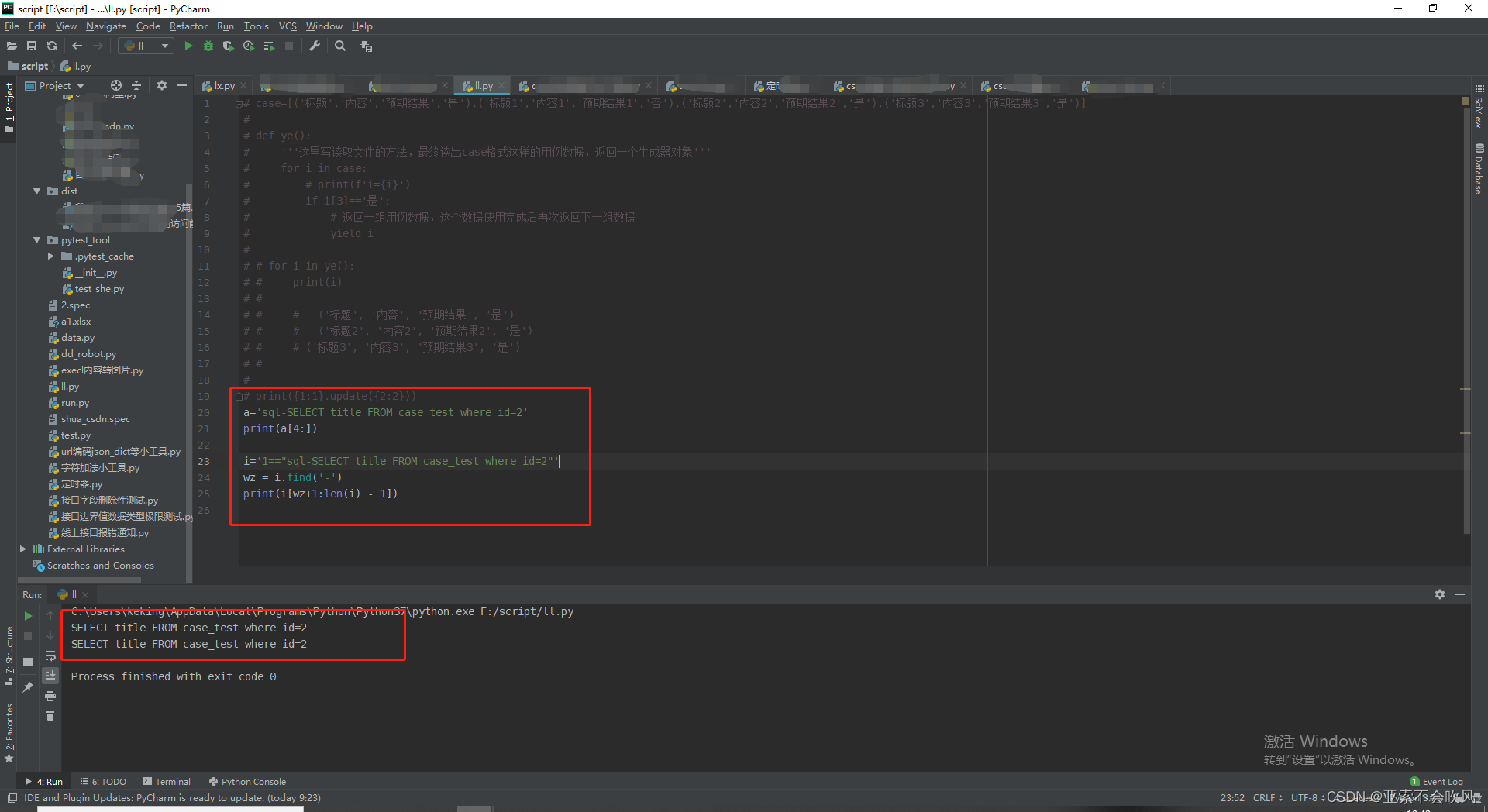Open the Navigate menu
The image size is (1488, 812).
pyautogui.click(x=106, y=26)
